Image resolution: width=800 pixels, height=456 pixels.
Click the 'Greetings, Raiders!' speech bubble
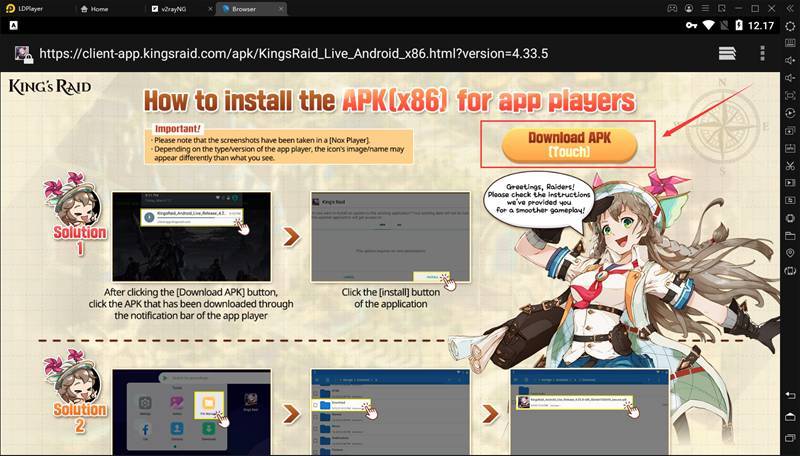pyautogui.click(x=540, y=198)
